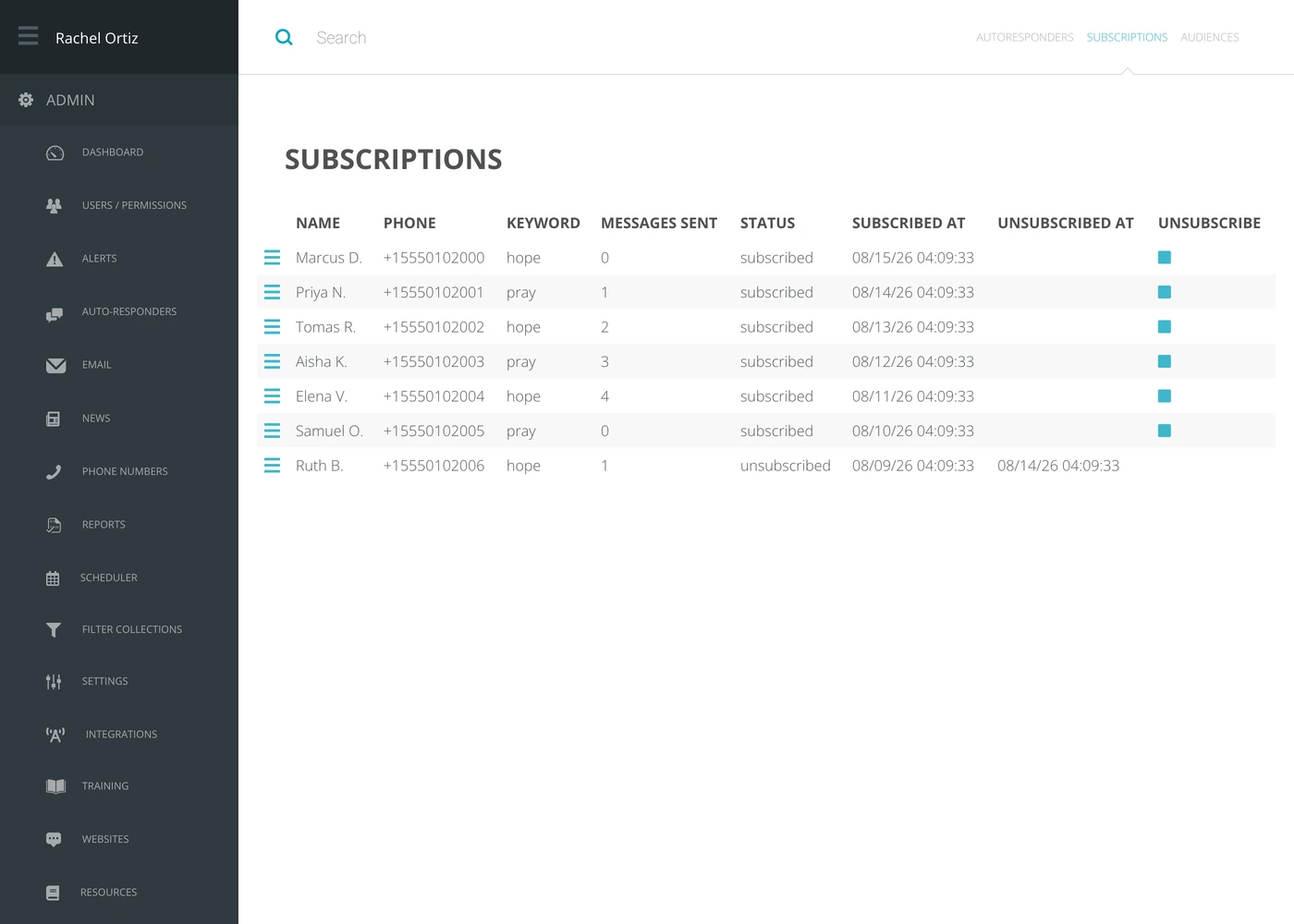
Task: Click the Admin gear icon
Action: 26,100
